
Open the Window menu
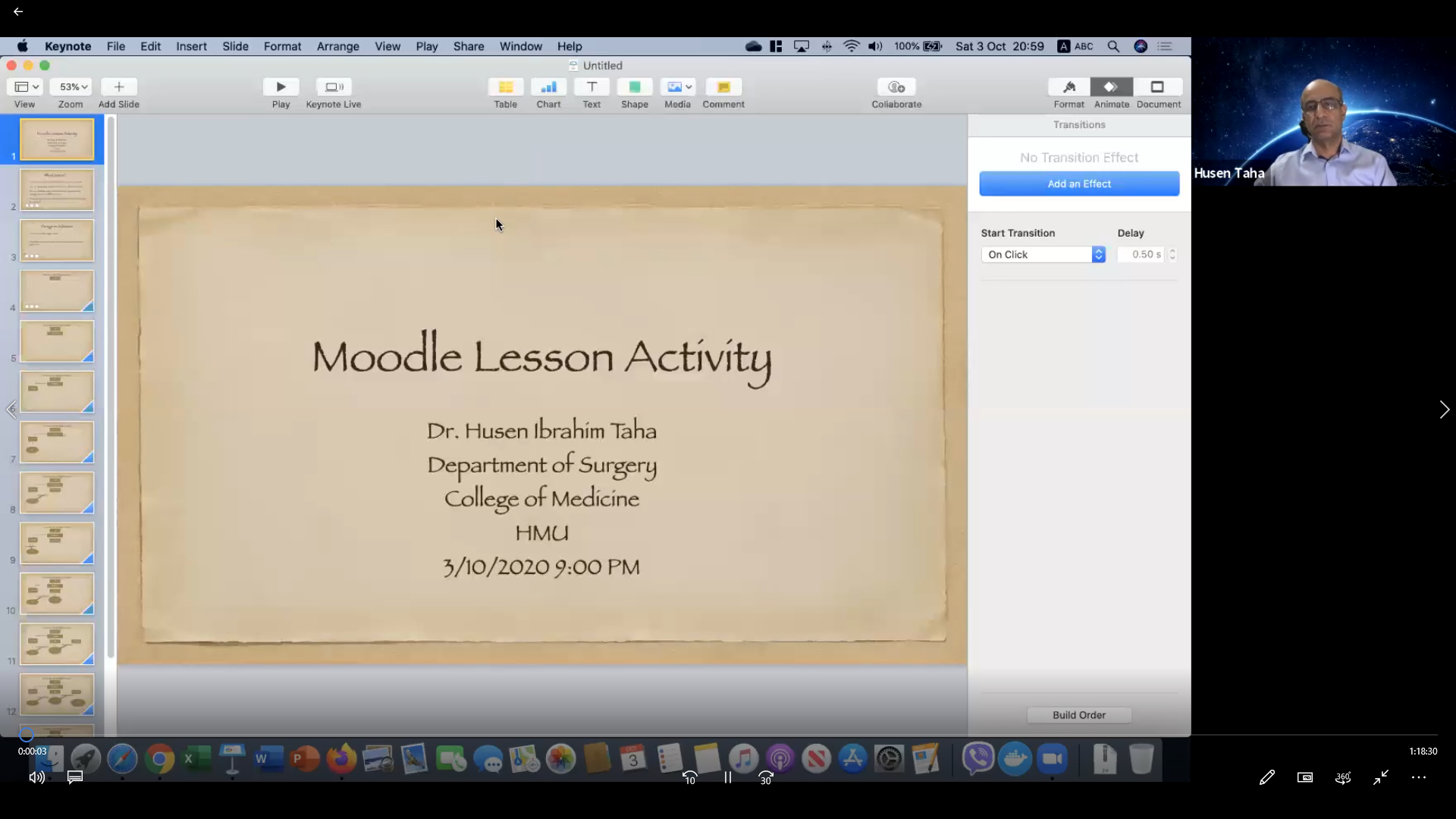tap(521, 46)
